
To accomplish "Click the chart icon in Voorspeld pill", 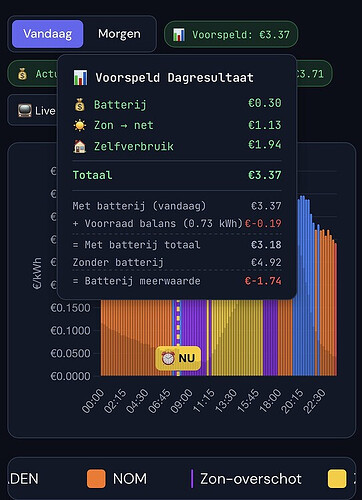I will pos(179,35).
